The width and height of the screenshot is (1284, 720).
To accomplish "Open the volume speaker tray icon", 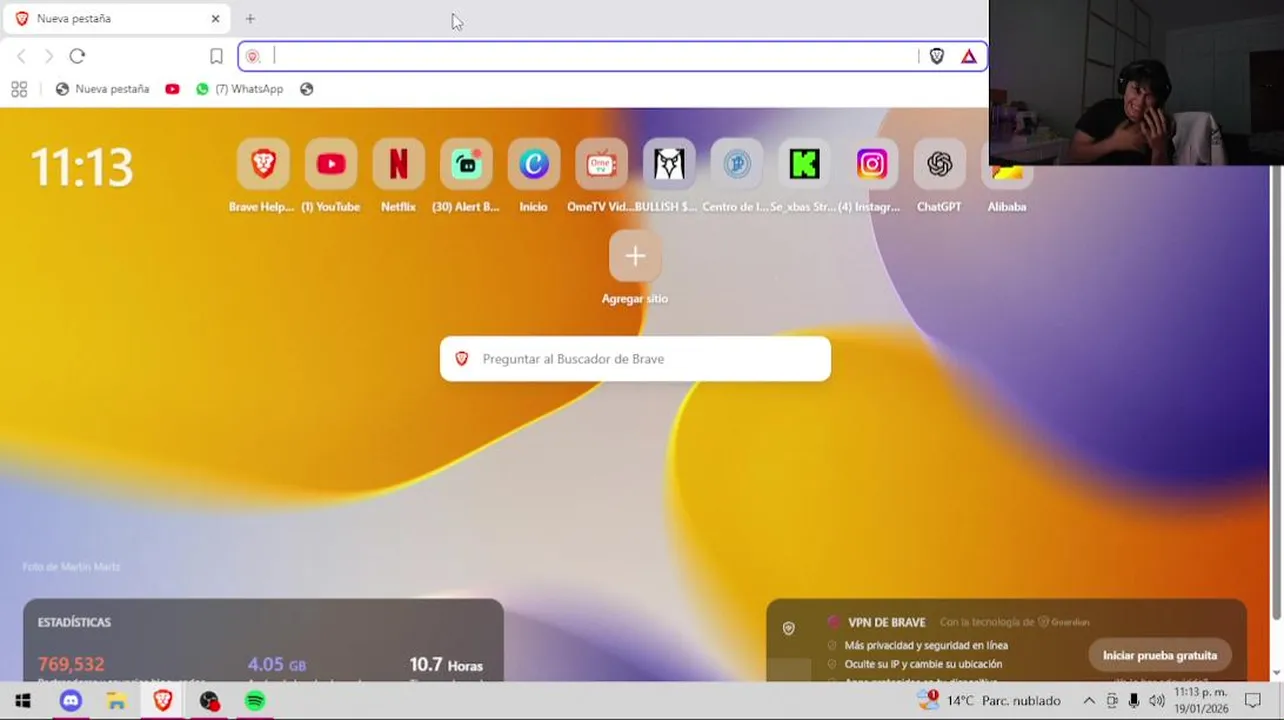I will pyautogui.click(x=1157, y=701).
